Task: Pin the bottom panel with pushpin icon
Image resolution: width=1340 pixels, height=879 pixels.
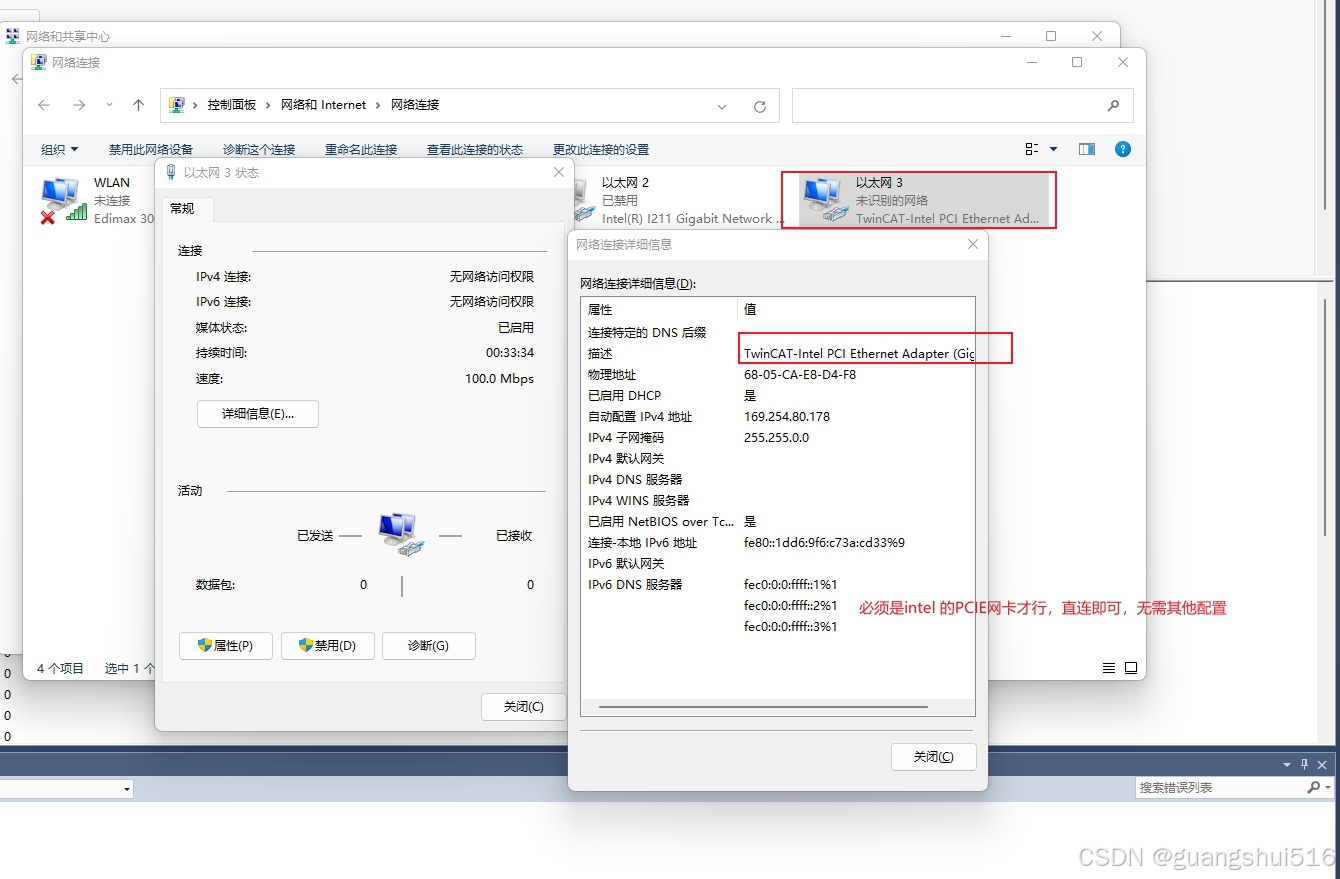Action: [x=1304, y=764]
